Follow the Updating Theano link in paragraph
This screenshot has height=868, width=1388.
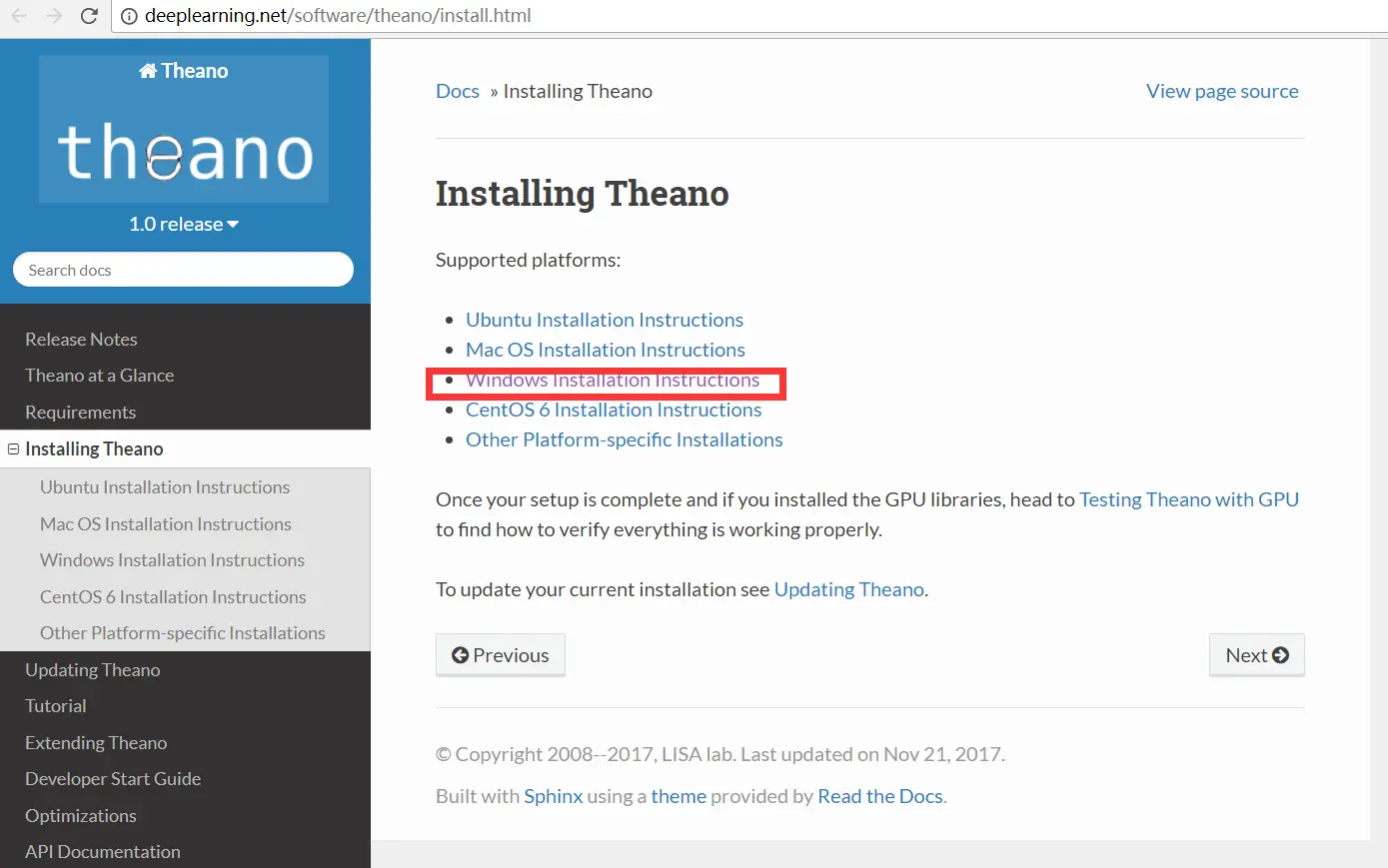tap(849, 589)
